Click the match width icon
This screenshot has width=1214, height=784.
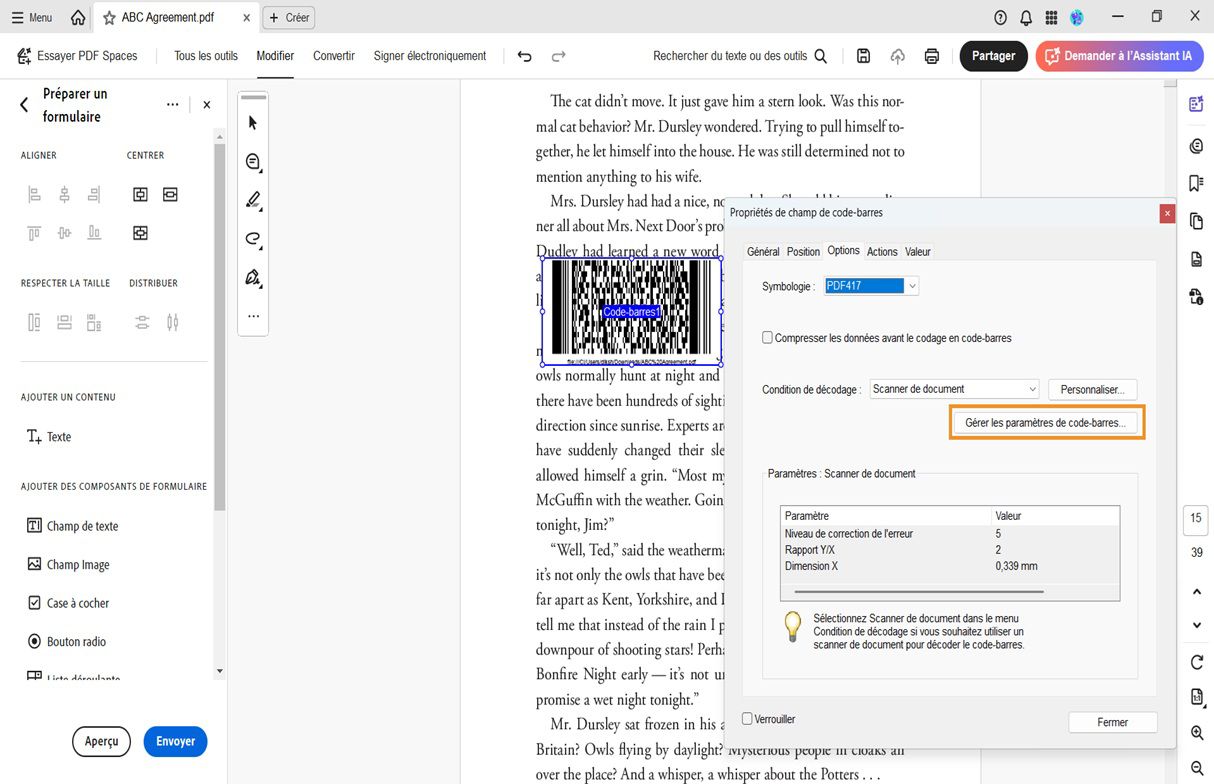(x=64, y=322)
